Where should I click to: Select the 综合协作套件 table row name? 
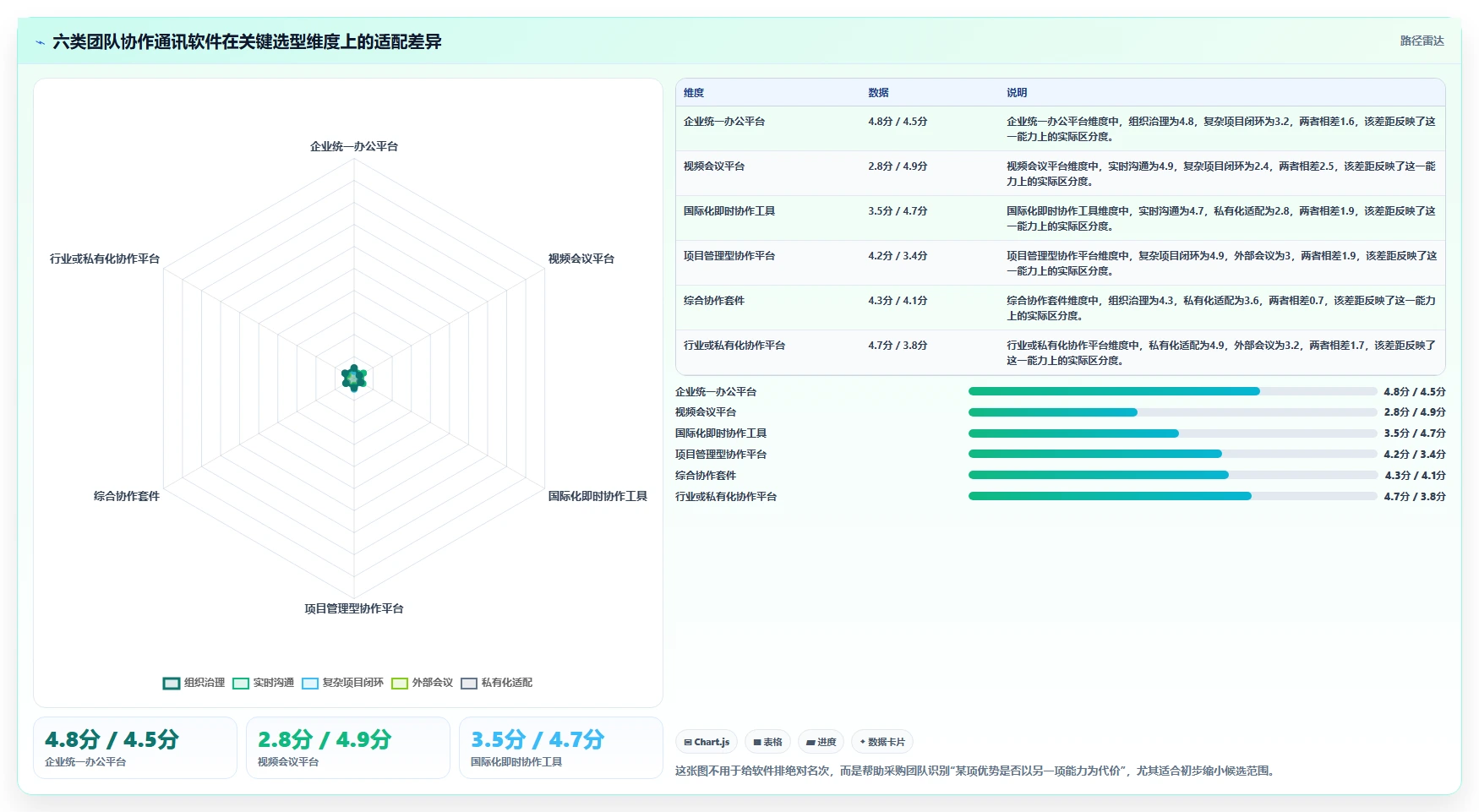point(714,301)
